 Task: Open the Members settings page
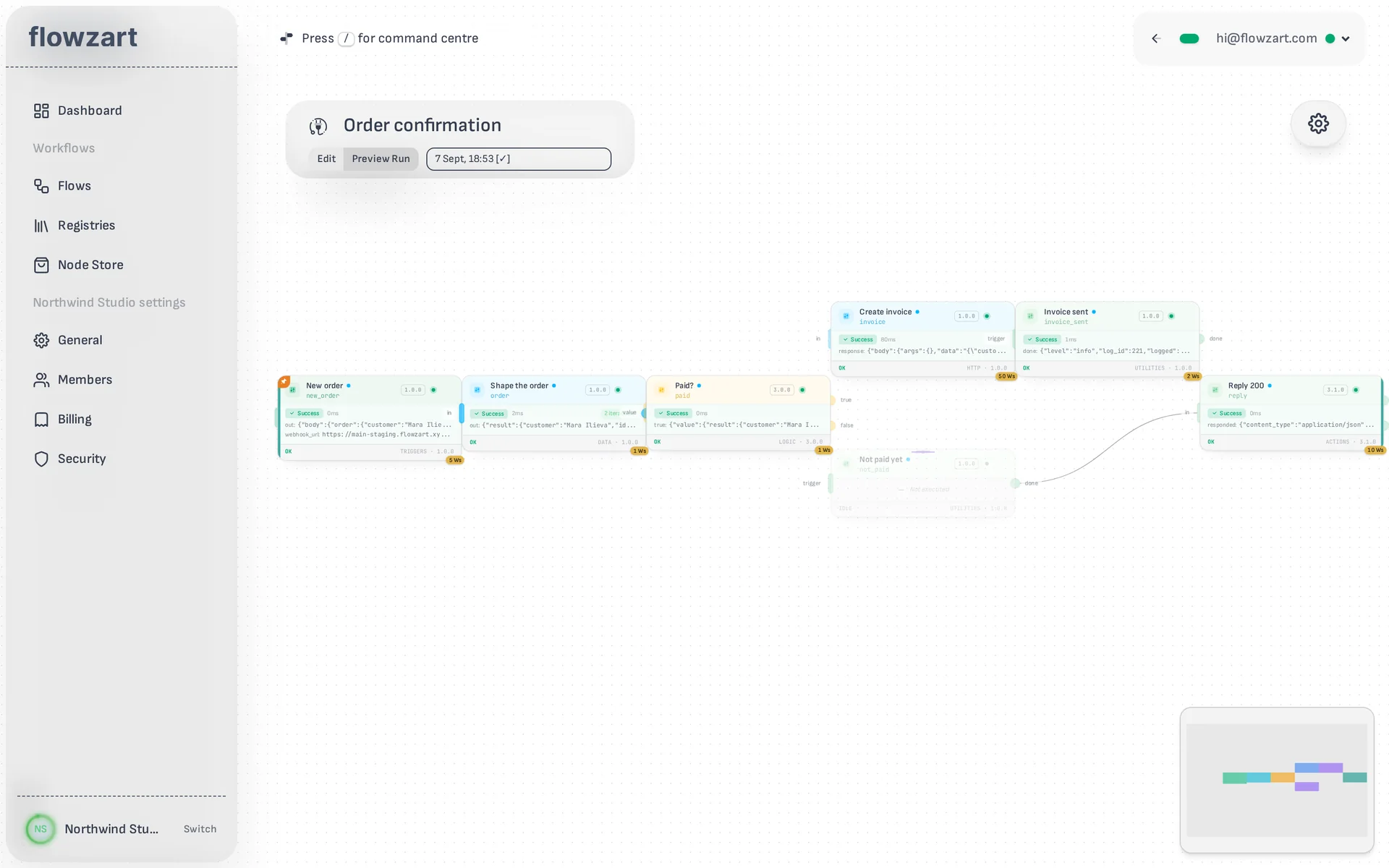[85, 380]
